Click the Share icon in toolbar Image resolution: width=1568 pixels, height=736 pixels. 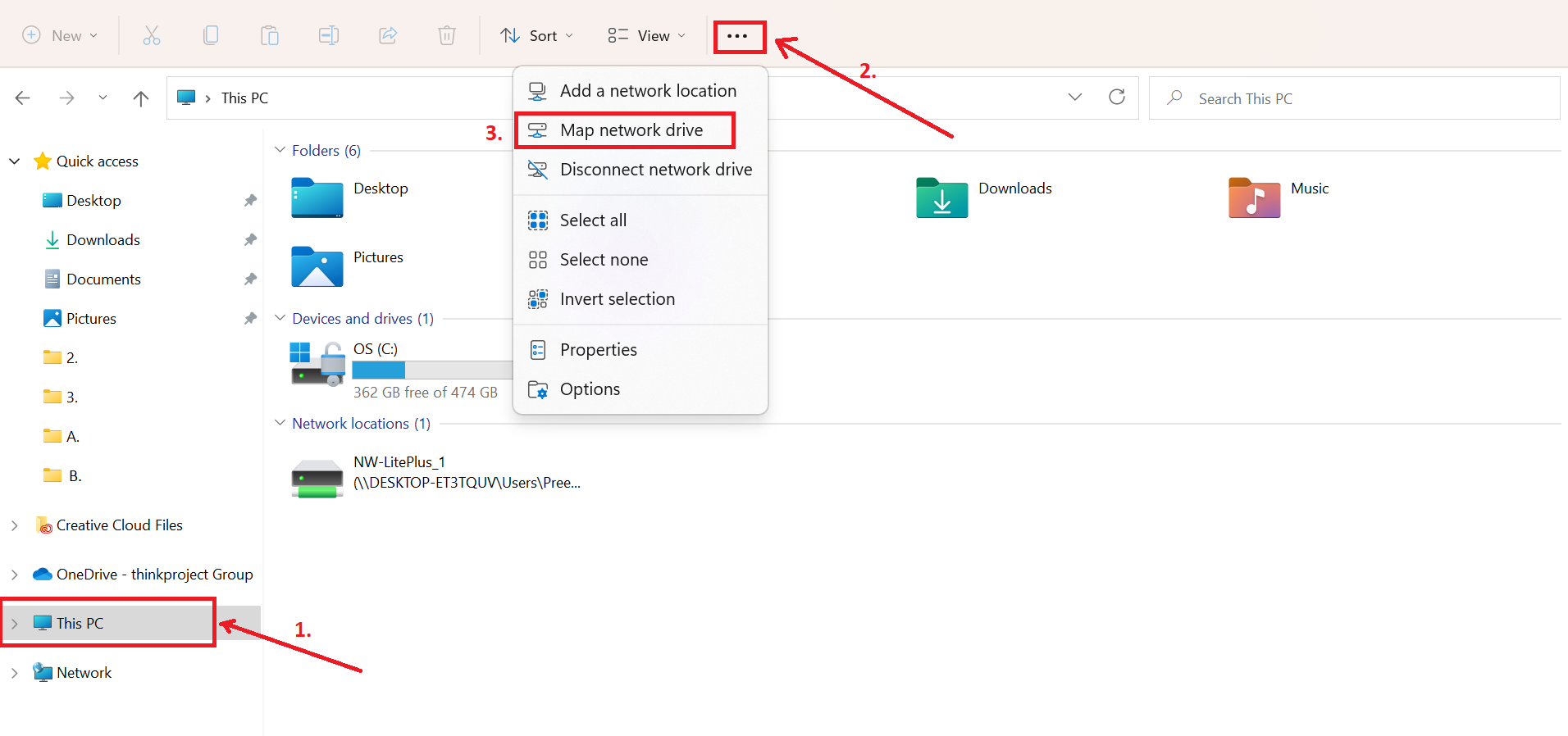(x=388, y=35)
